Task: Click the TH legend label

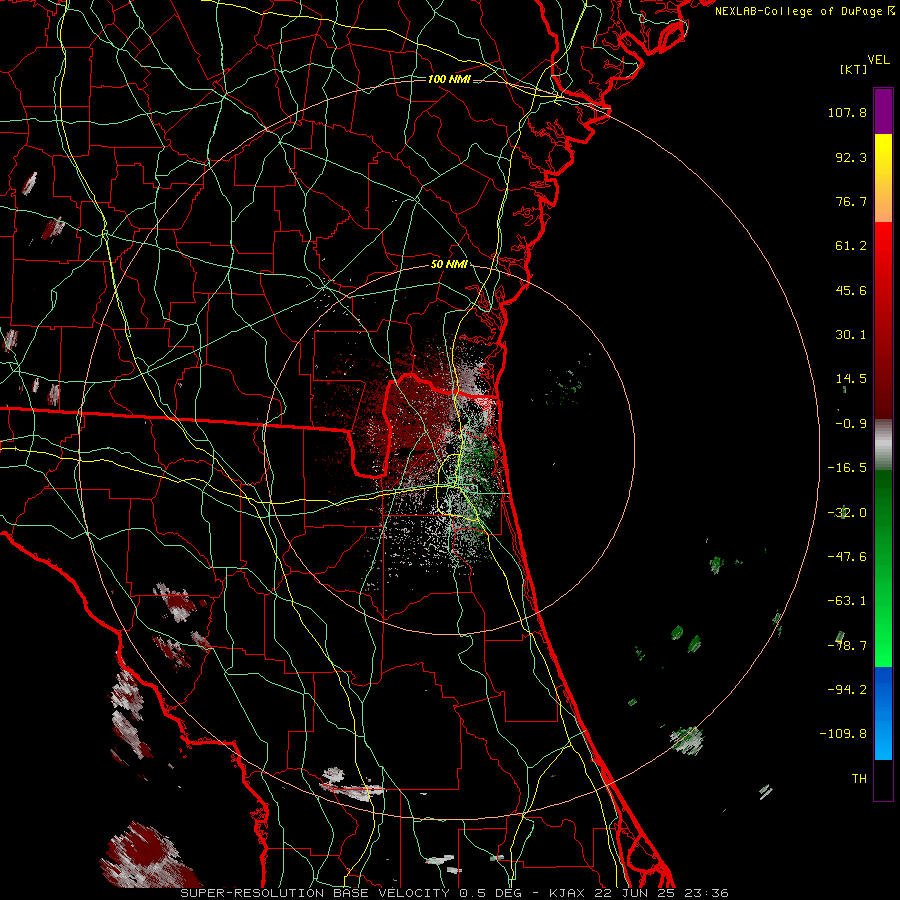Action: tap(859, 779)
